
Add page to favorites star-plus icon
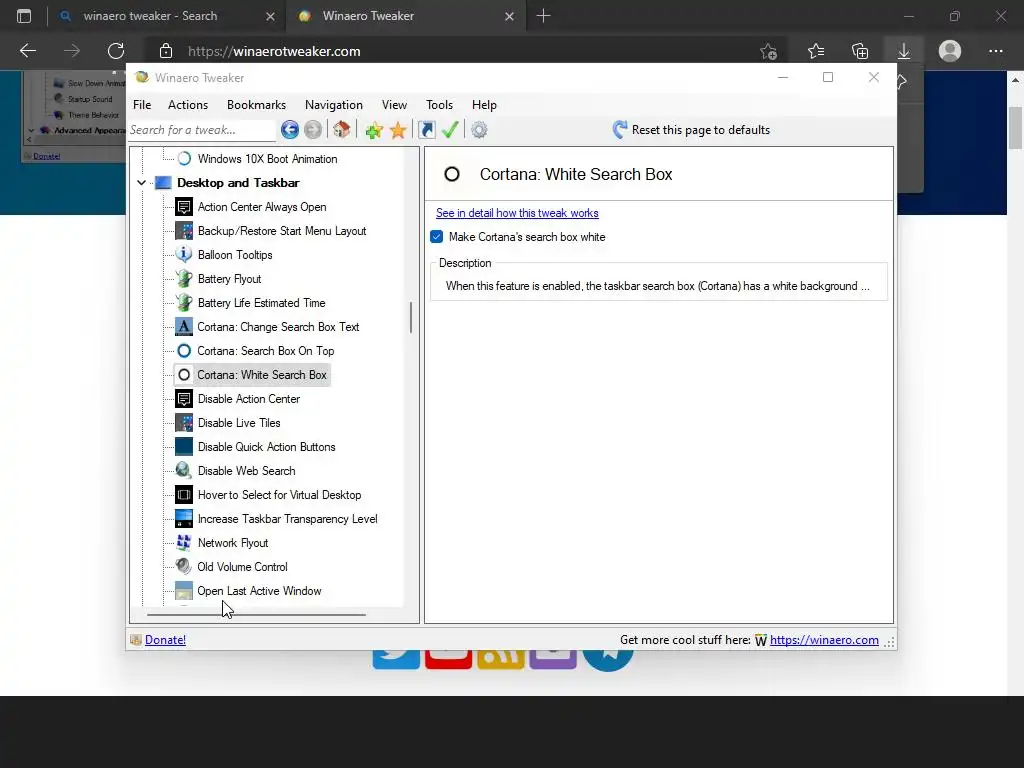pyautogui.click(x=769, y=51)
